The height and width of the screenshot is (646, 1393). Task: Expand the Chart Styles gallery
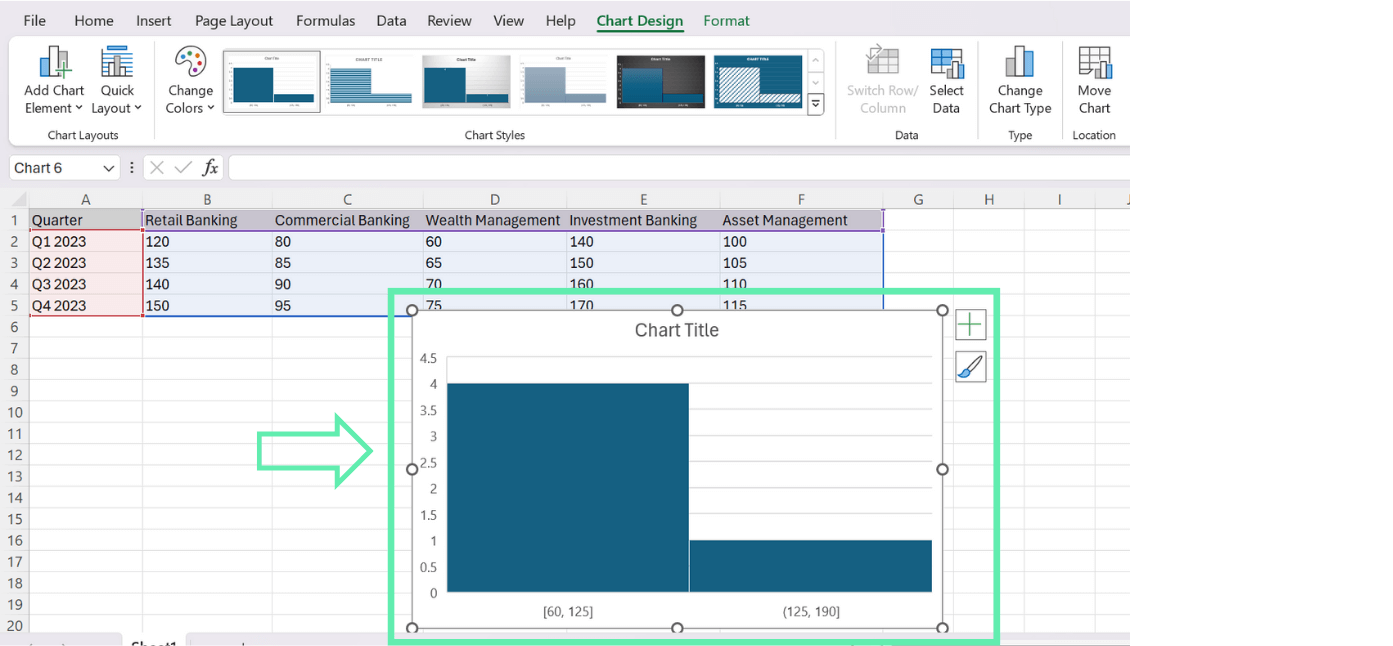coord(816,103)
